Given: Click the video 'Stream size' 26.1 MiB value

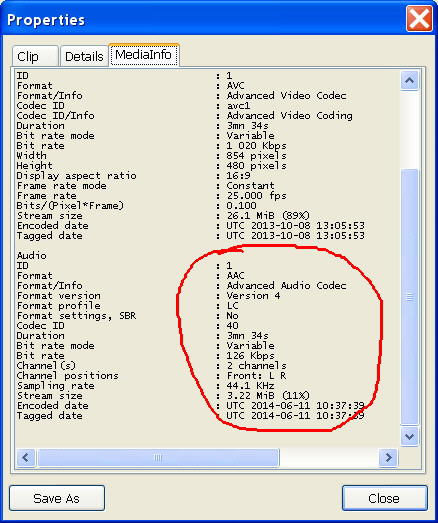Looking at the screenshot, I should coord(268,215).
